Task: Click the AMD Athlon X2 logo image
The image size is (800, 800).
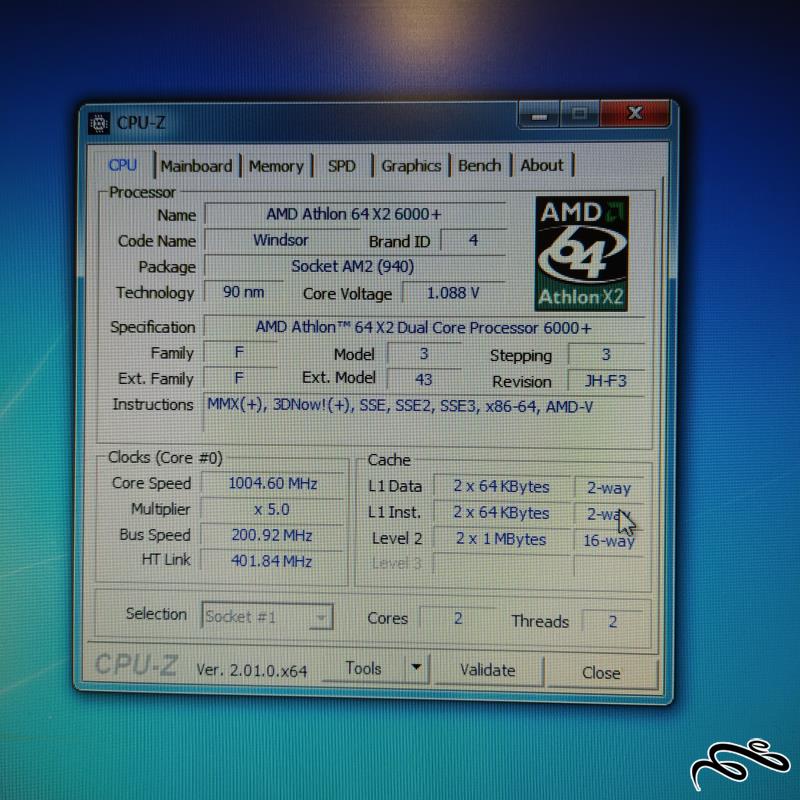Action: (x=582, y=254)
